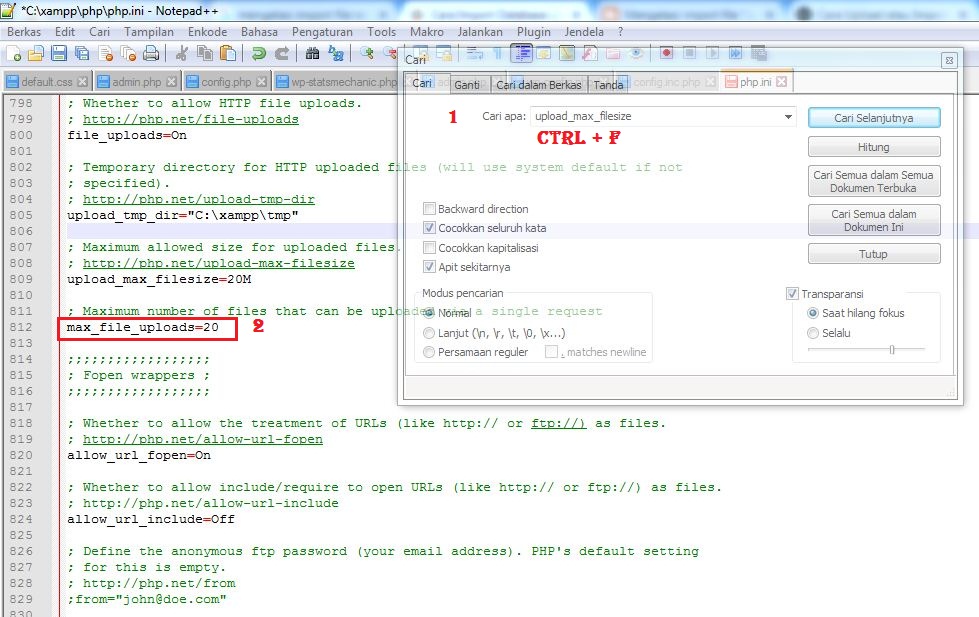
Task: Click the Tutup button
Action: coord(874,254)
